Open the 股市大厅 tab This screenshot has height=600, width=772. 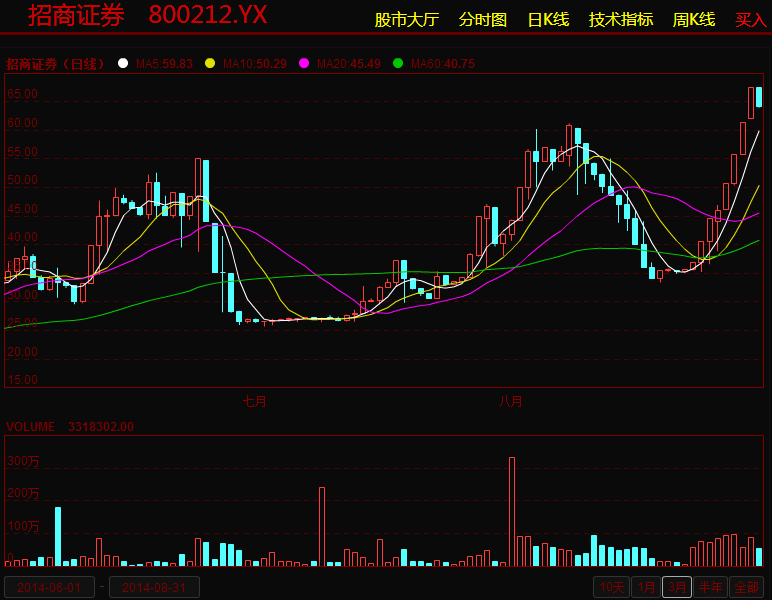(406, 19)
